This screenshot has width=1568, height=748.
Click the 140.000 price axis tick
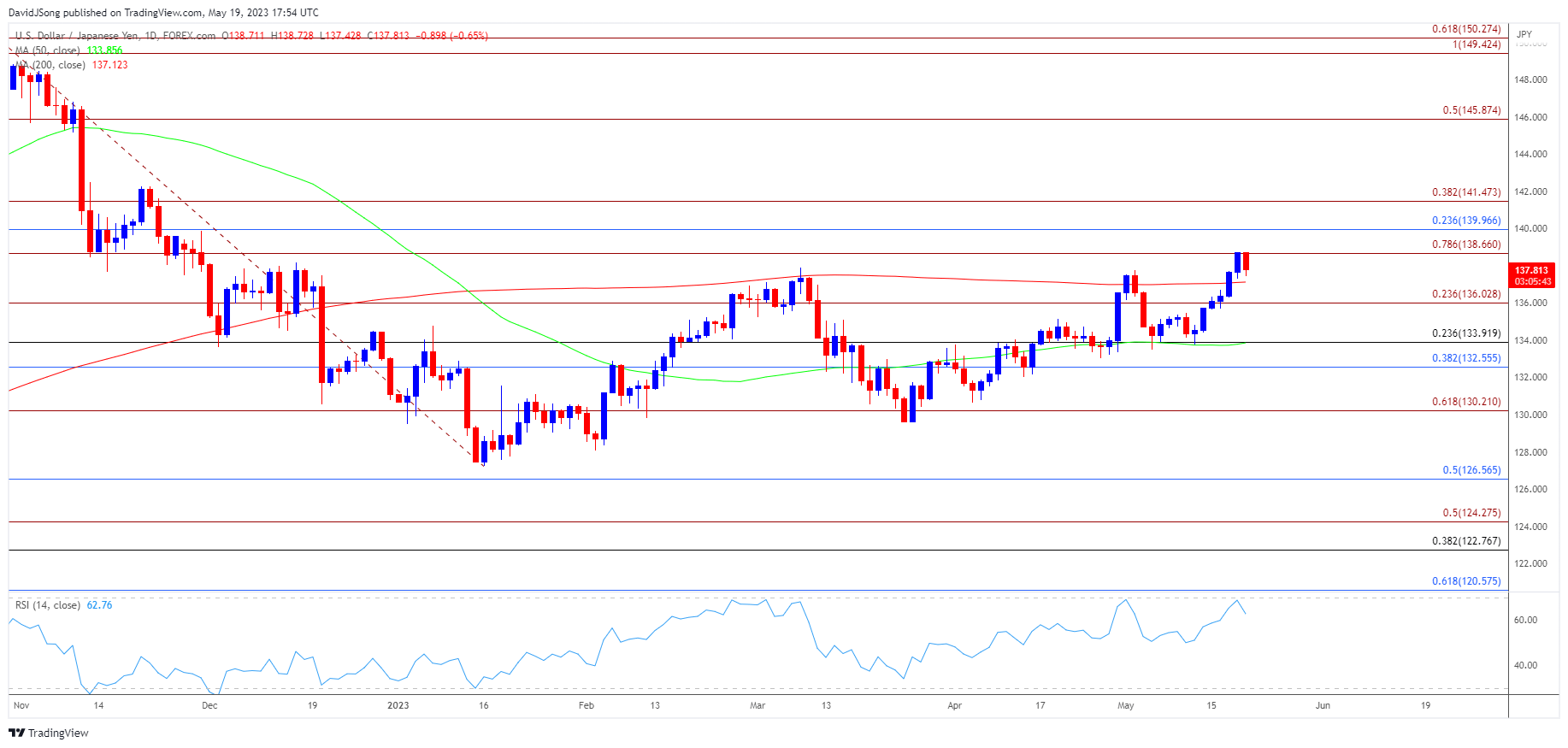1530,228
